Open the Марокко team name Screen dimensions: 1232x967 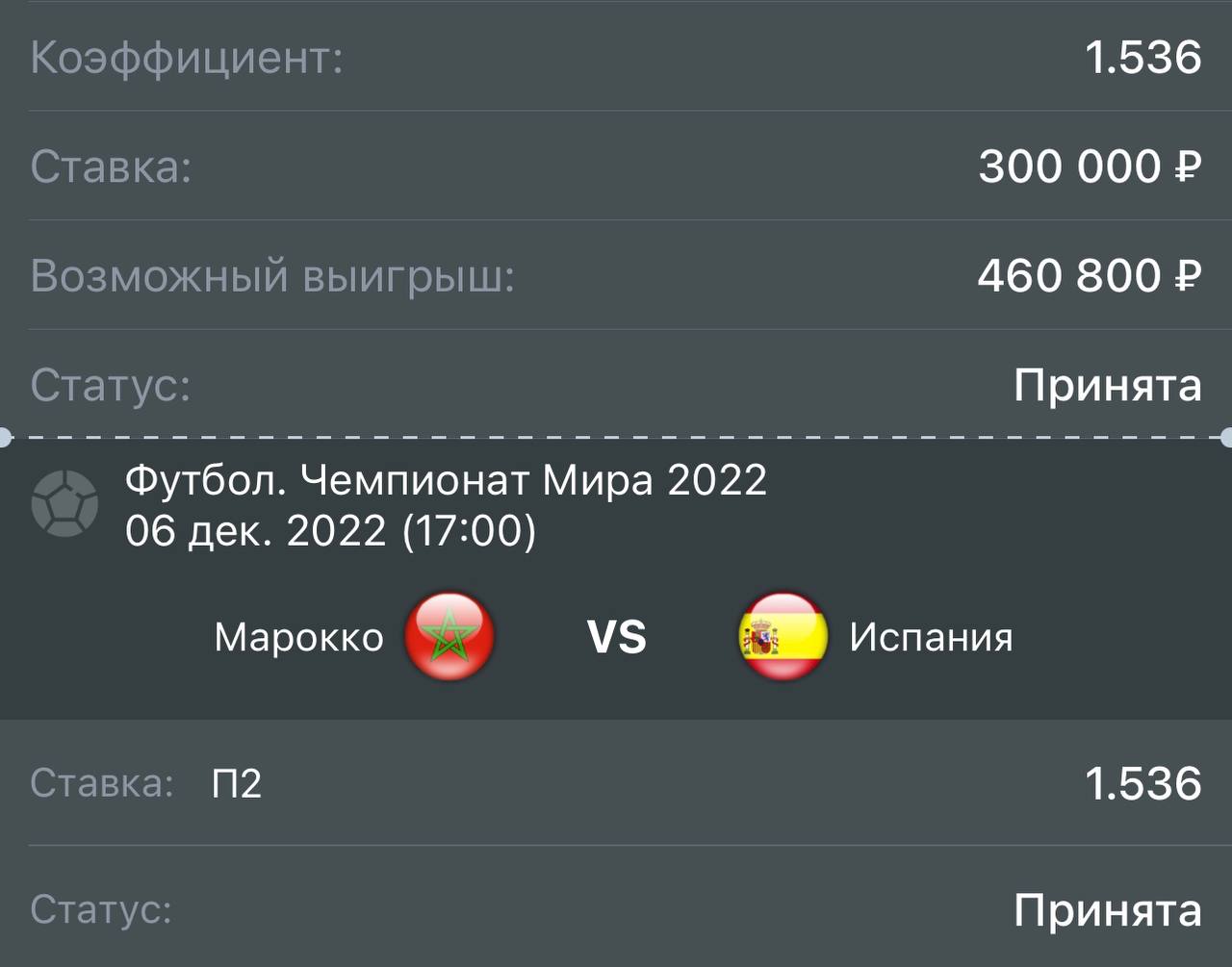pyautogui.click(x=298, y=637)
